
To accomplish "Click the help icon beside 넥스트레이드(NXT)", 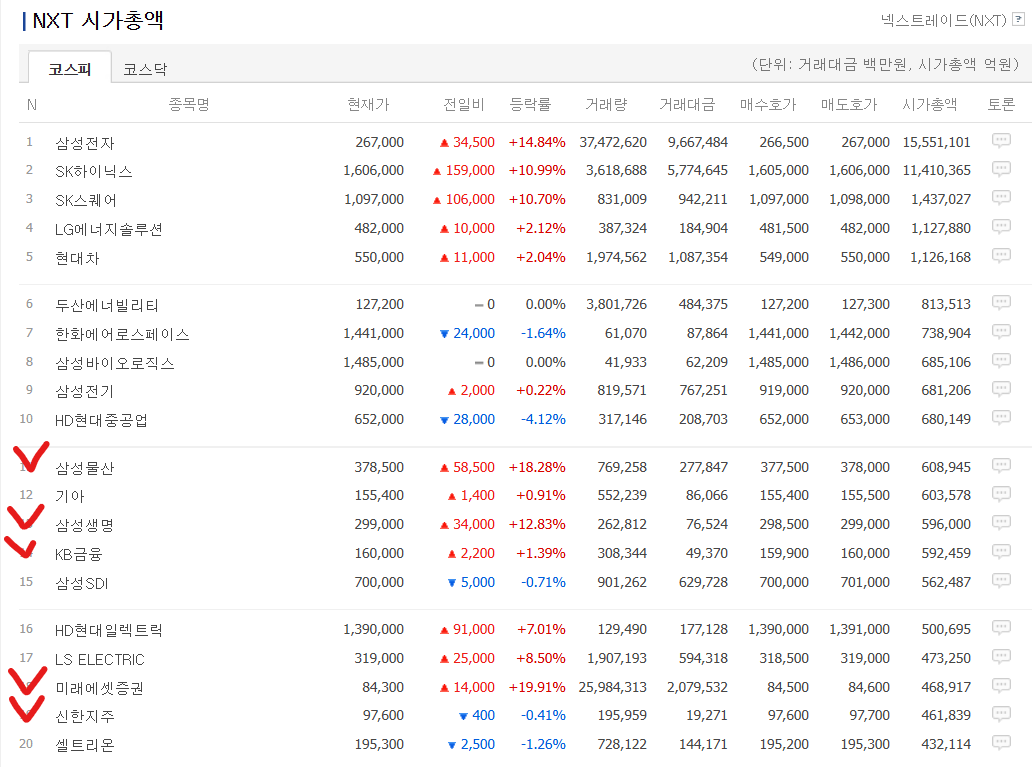I will point(1018,20).
